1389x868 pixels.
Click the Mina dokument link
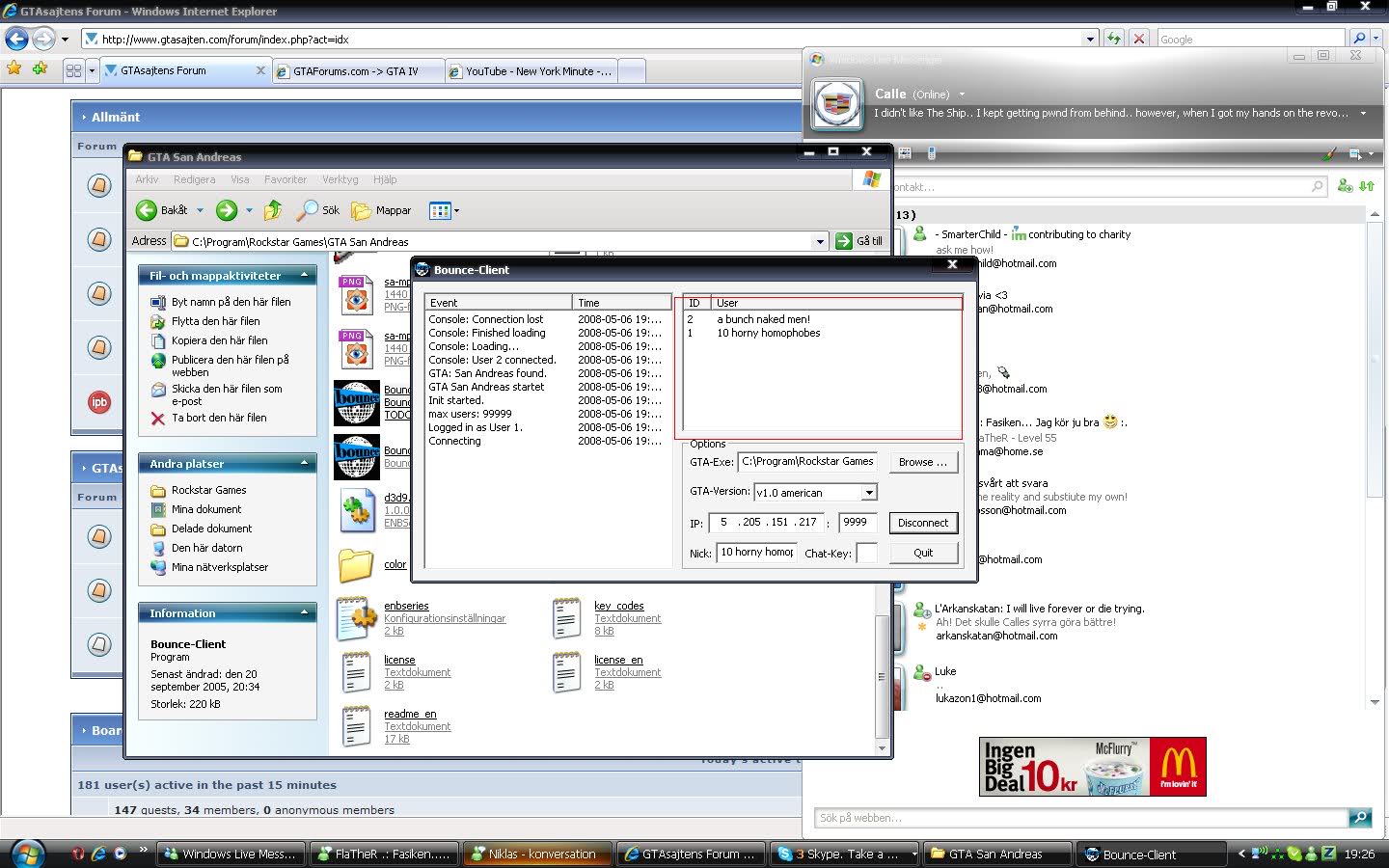206,509
